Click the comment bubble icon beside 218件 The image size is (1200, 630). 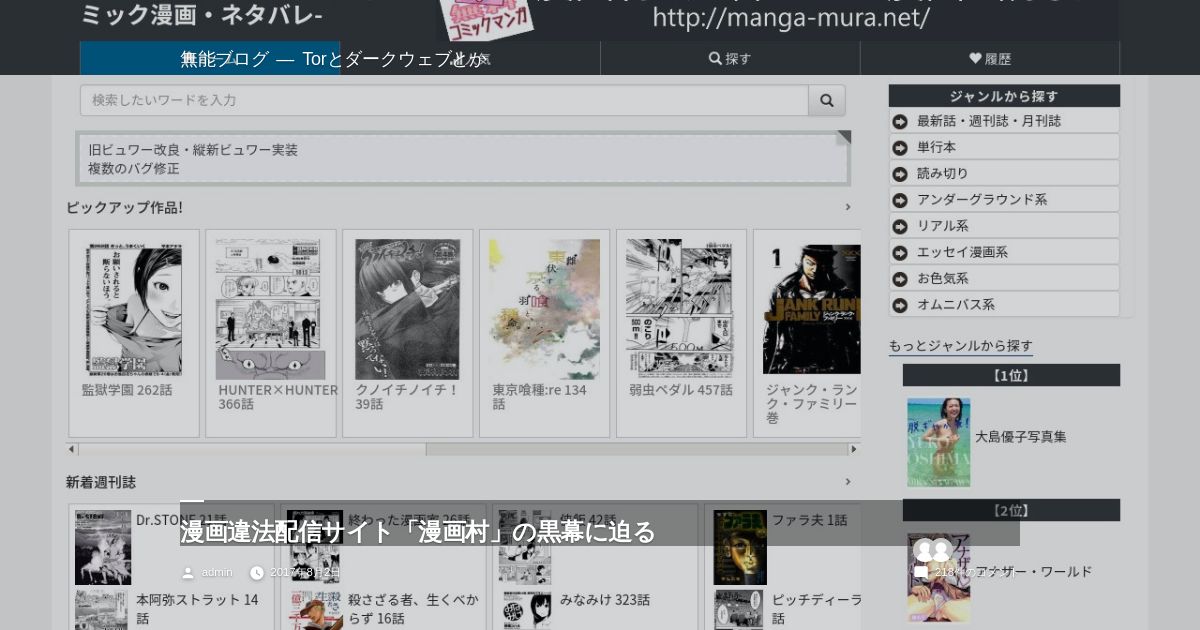pos(921,572)
